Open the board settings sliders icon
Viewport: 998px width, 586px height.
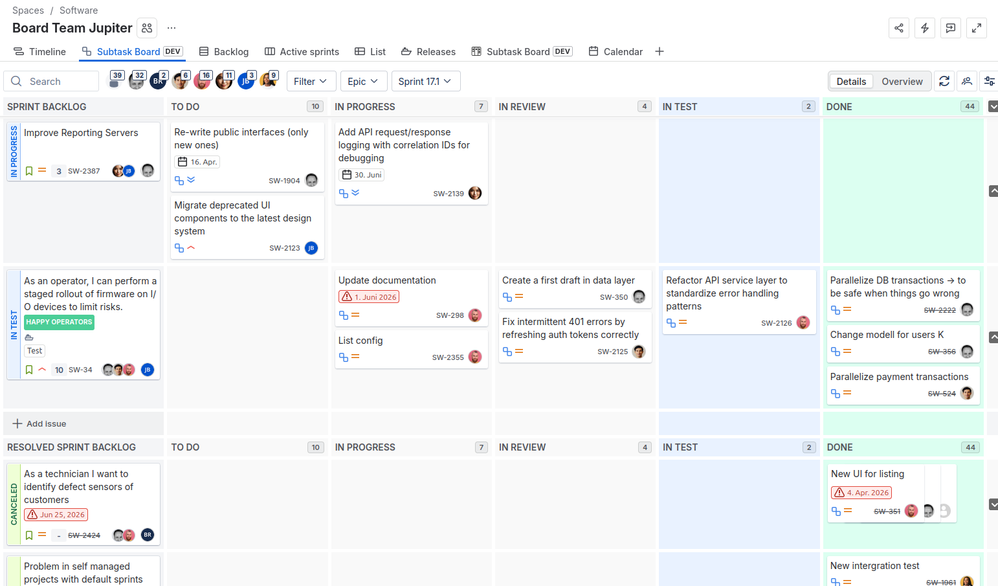[989, 81]
